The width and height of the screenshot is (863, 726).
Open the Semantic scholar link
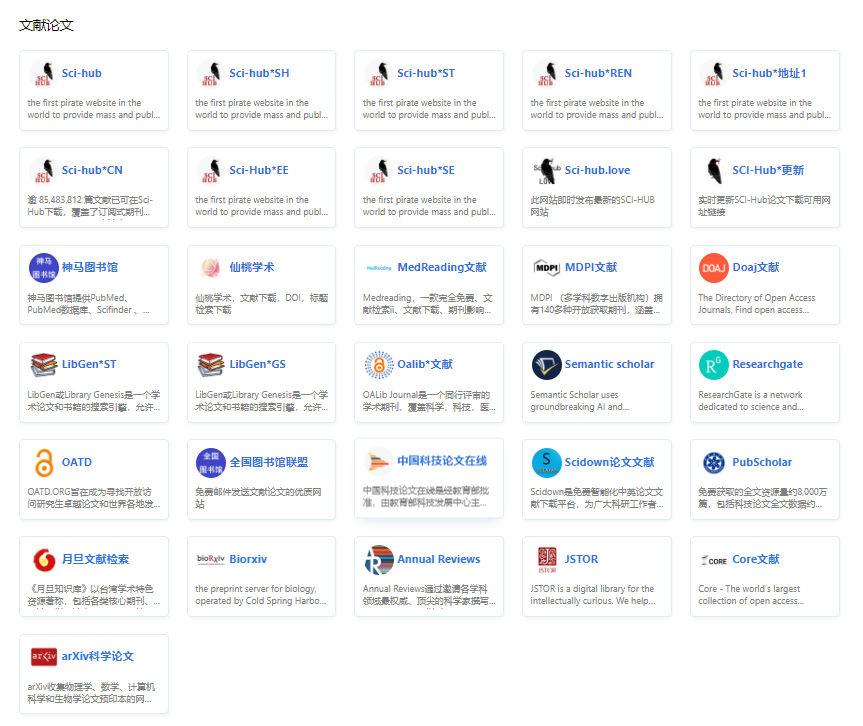pyautogui.click(x=610, y=364)
